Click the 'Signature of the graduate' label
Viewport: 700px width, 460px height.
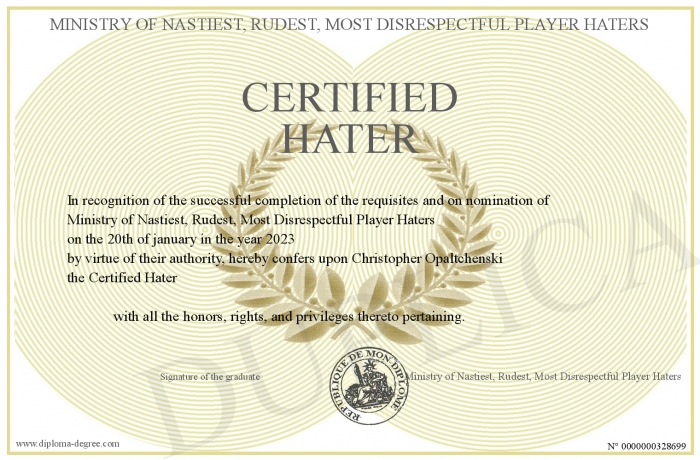(210, 376)
